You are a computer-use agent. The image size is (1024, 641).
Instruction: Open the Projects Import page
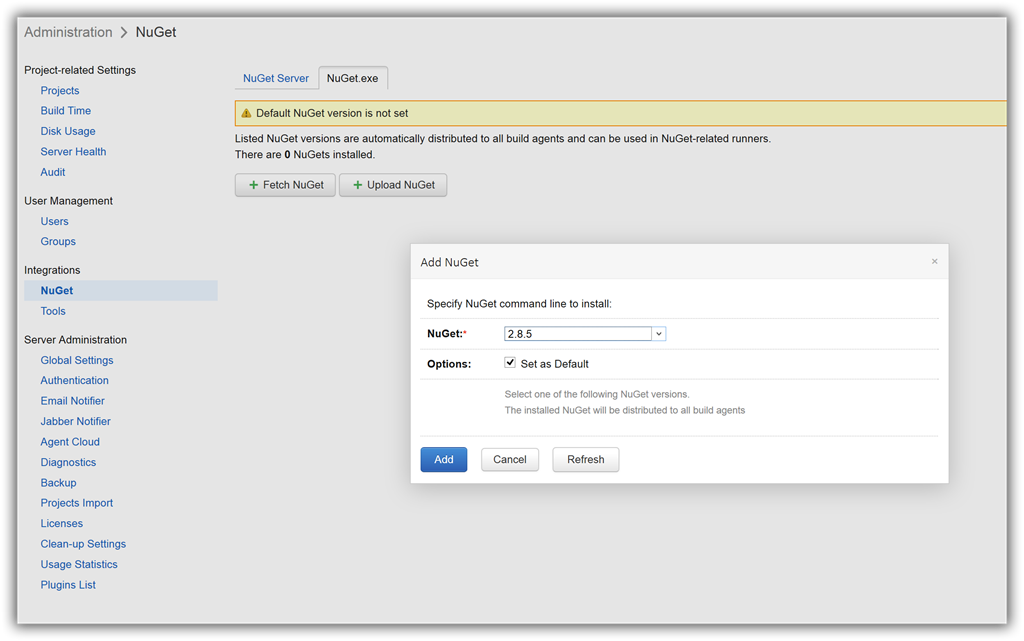click(76, 503)
